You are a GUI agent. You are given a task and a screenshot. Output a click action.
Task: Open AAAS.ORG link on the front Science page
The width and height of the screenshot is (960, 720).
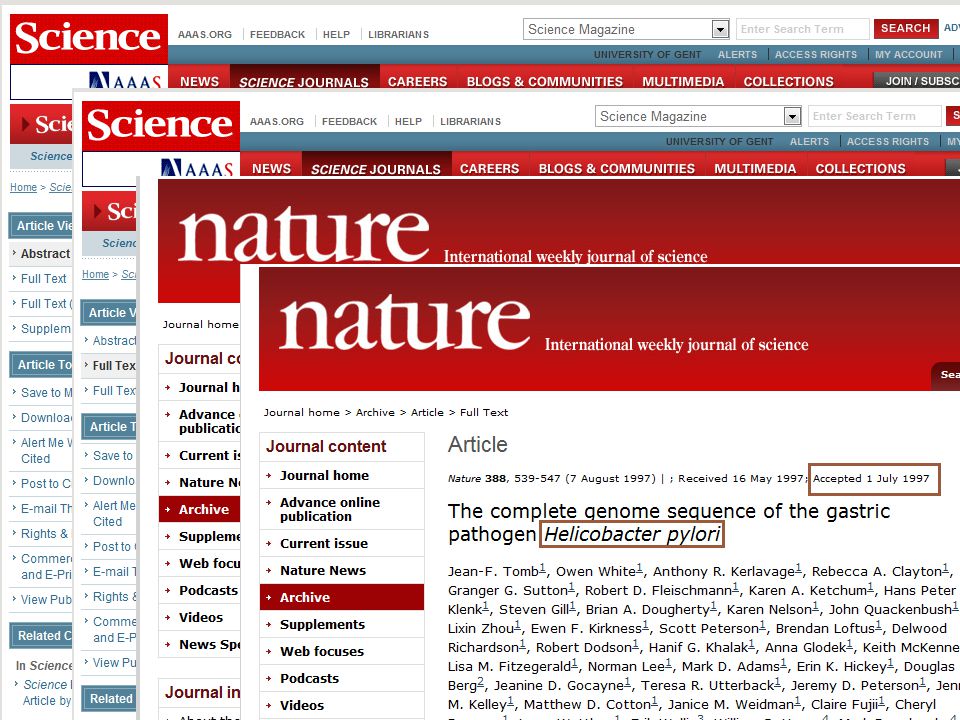(277, 122)
